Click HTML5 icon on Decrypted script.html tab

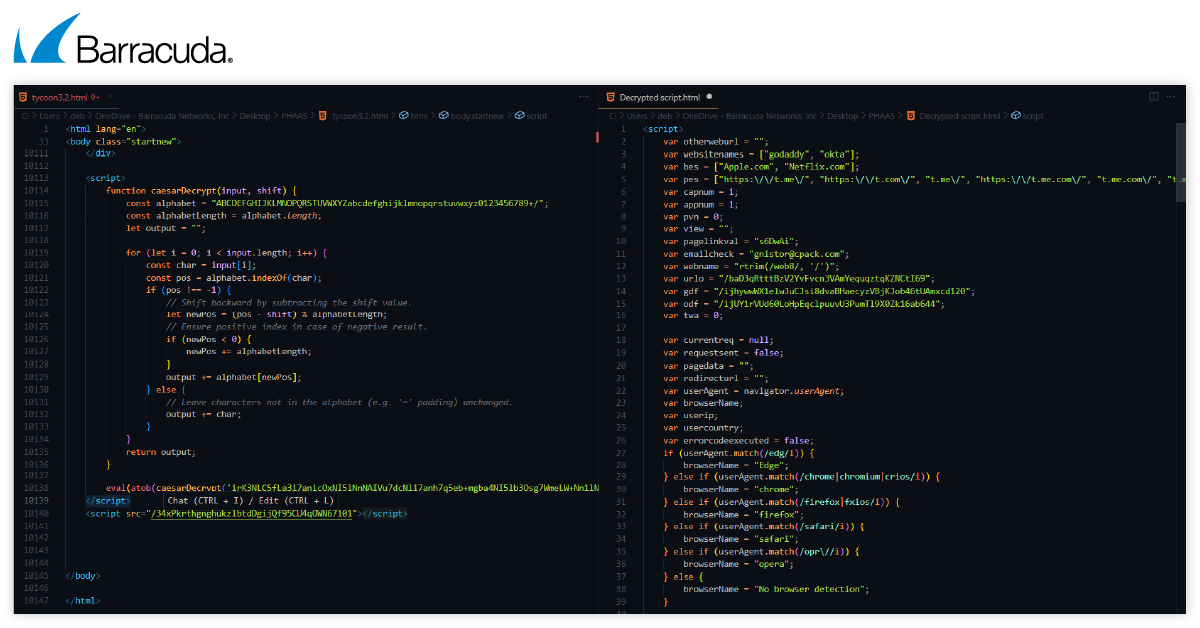tap(610, 97)
